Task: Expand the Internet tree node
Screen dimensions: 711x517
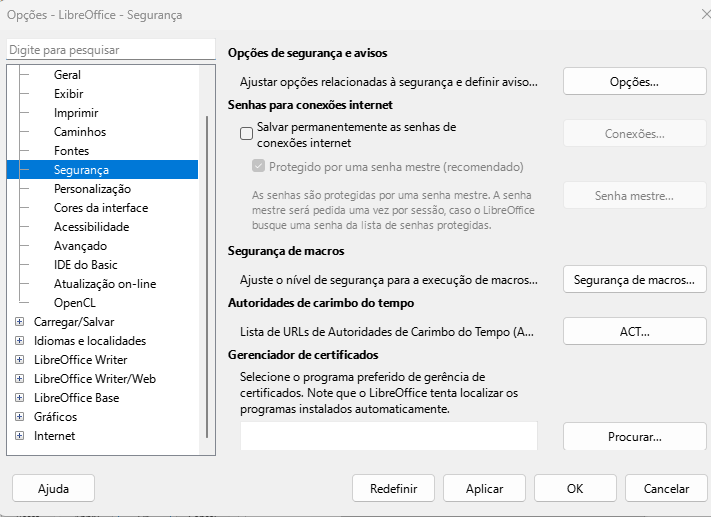Action: point(19,436)
